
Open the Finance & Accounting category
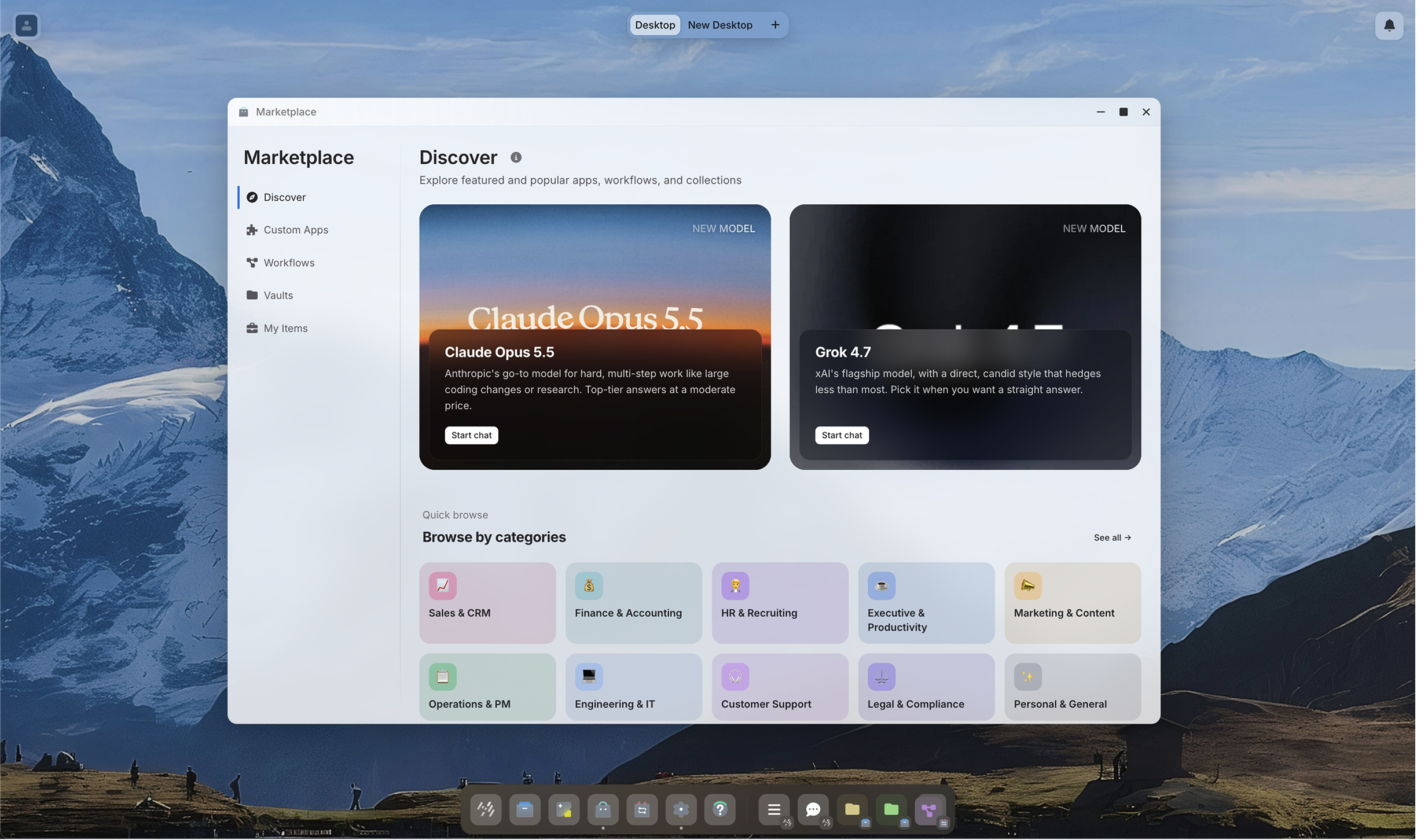pos(634,603)
